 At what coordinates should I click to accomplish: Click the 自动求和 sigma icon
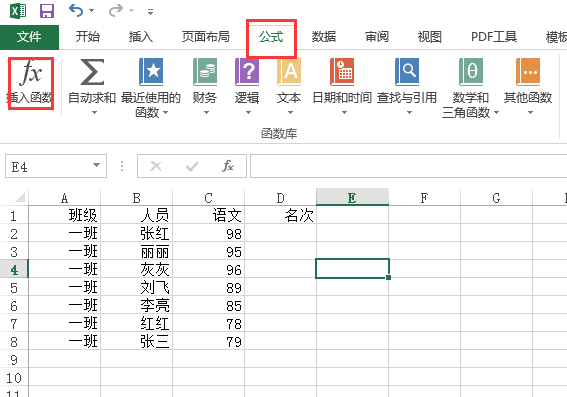[x=92, y=72]
